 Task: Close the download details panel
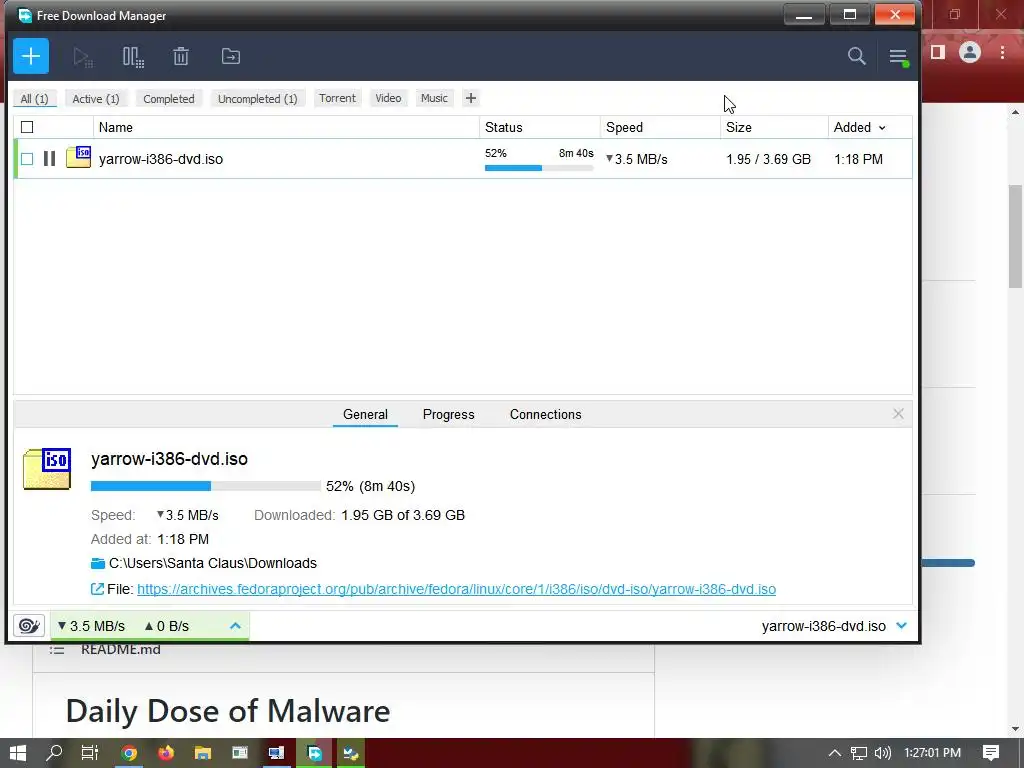tap(898, 413)
